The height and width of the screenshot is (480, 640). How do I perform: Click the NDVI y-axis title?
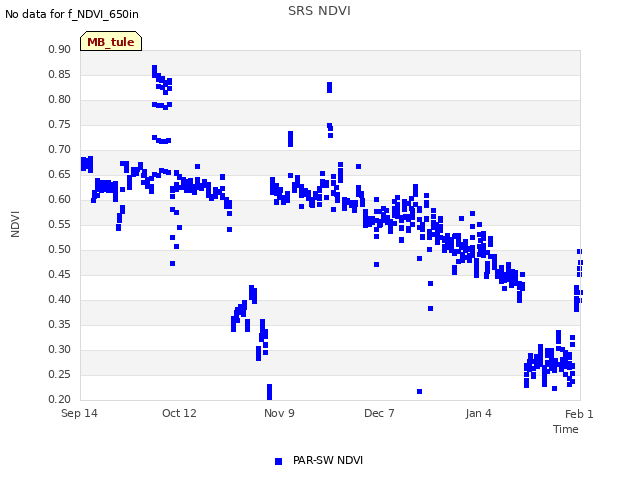[15, 224]
